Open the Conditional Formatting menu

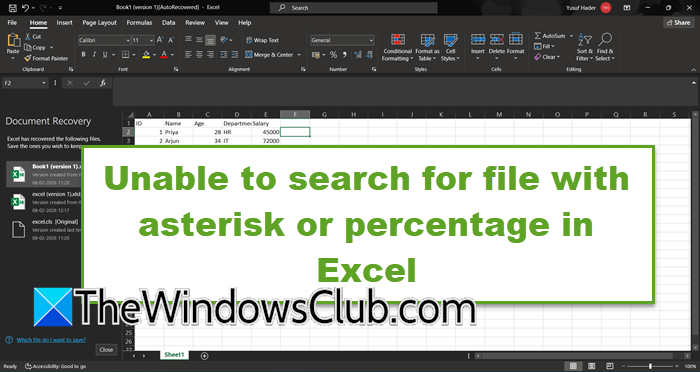point(397,48)
